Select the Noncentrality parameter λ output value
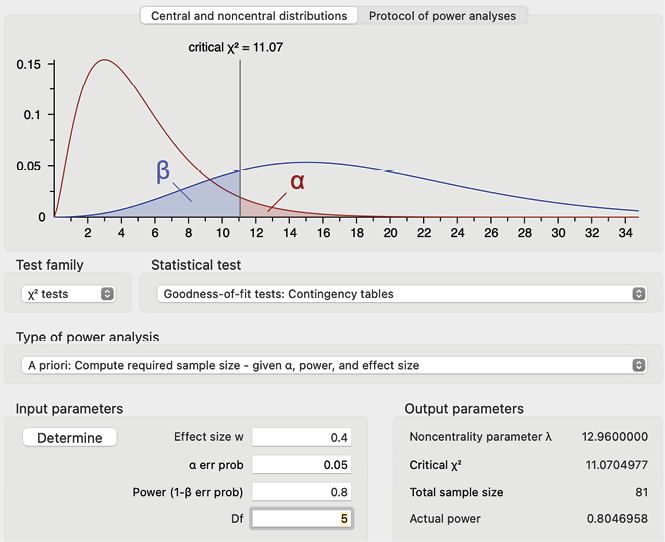 tap(614, 437)
